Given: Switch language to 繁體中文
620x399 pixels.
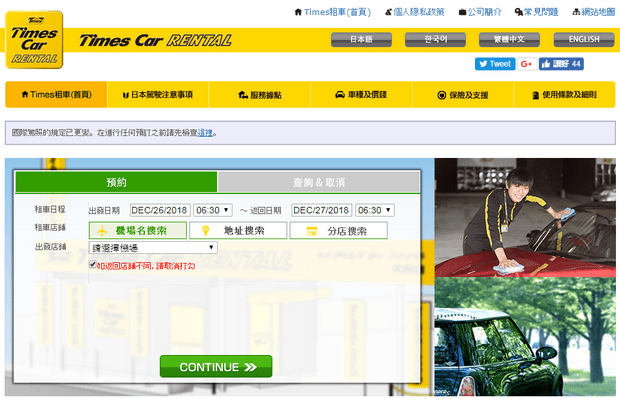Looking at the screenshot, I should [x=509, y=39].
